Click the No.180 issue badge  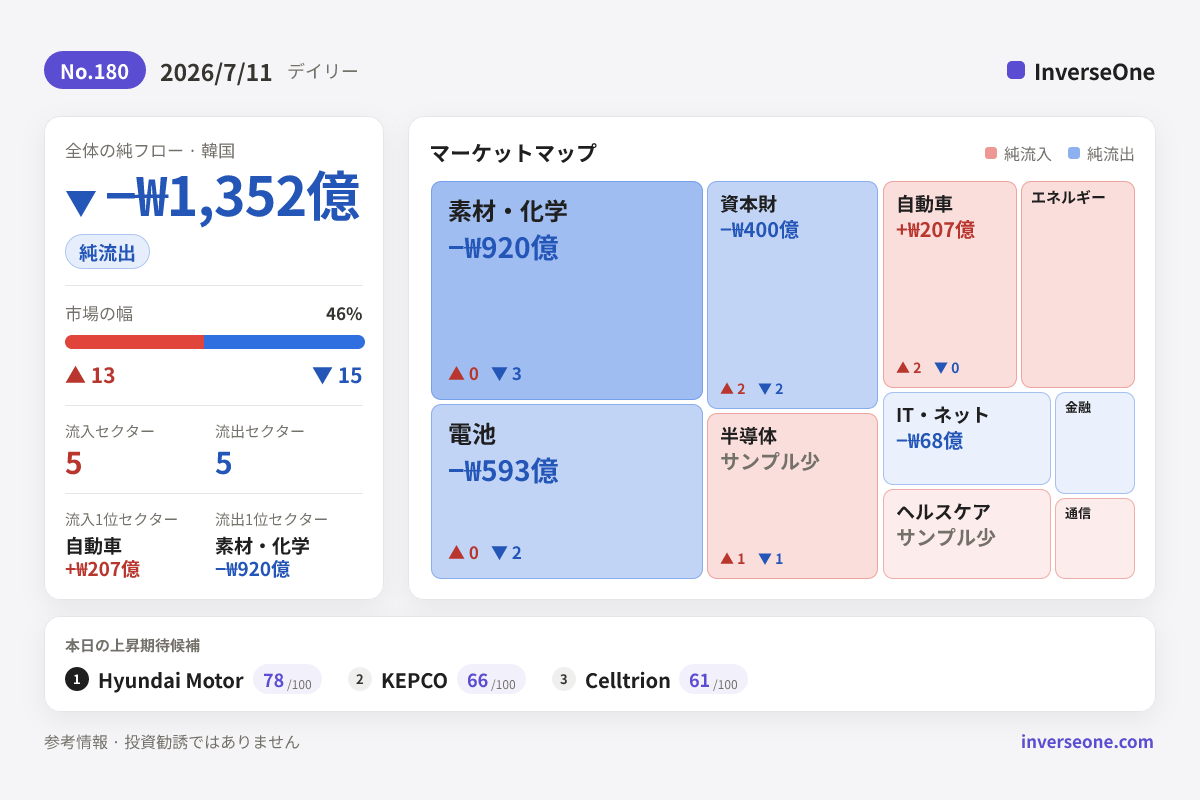pos(95,70)
